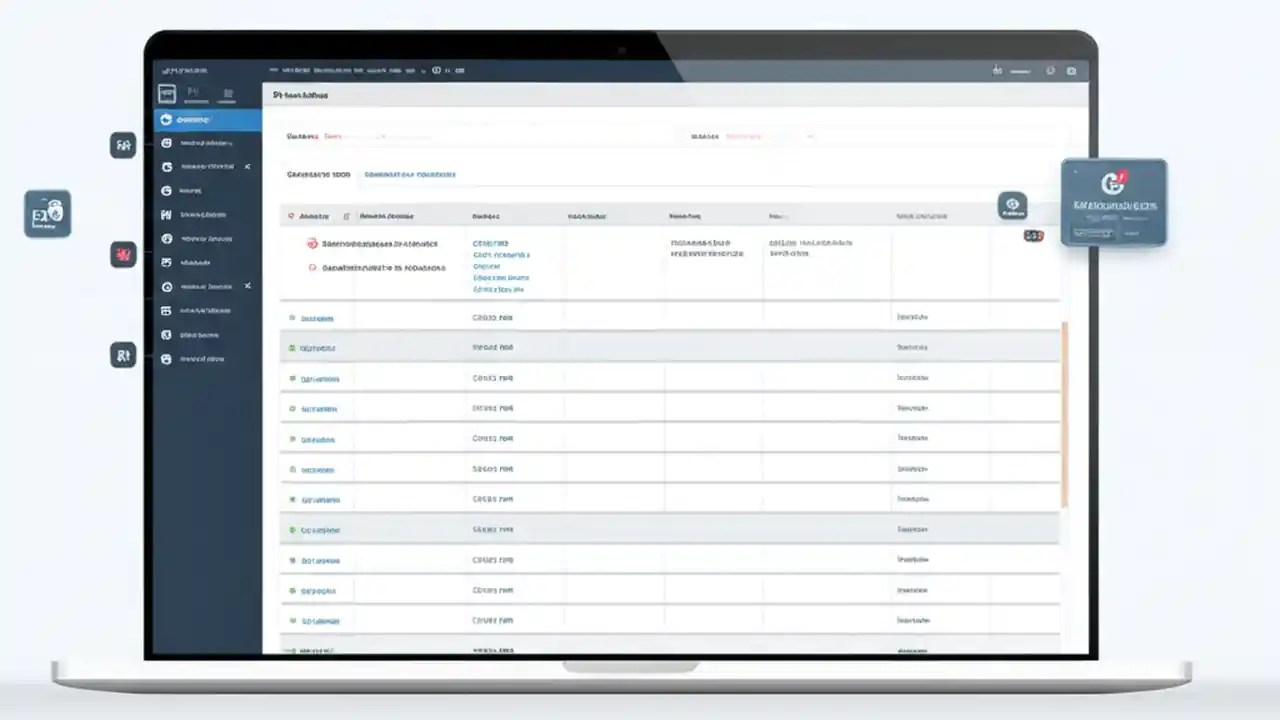Click the red filter label beside the search field
The width and height of the screenshot is (1280, 720).
[333, 136]
